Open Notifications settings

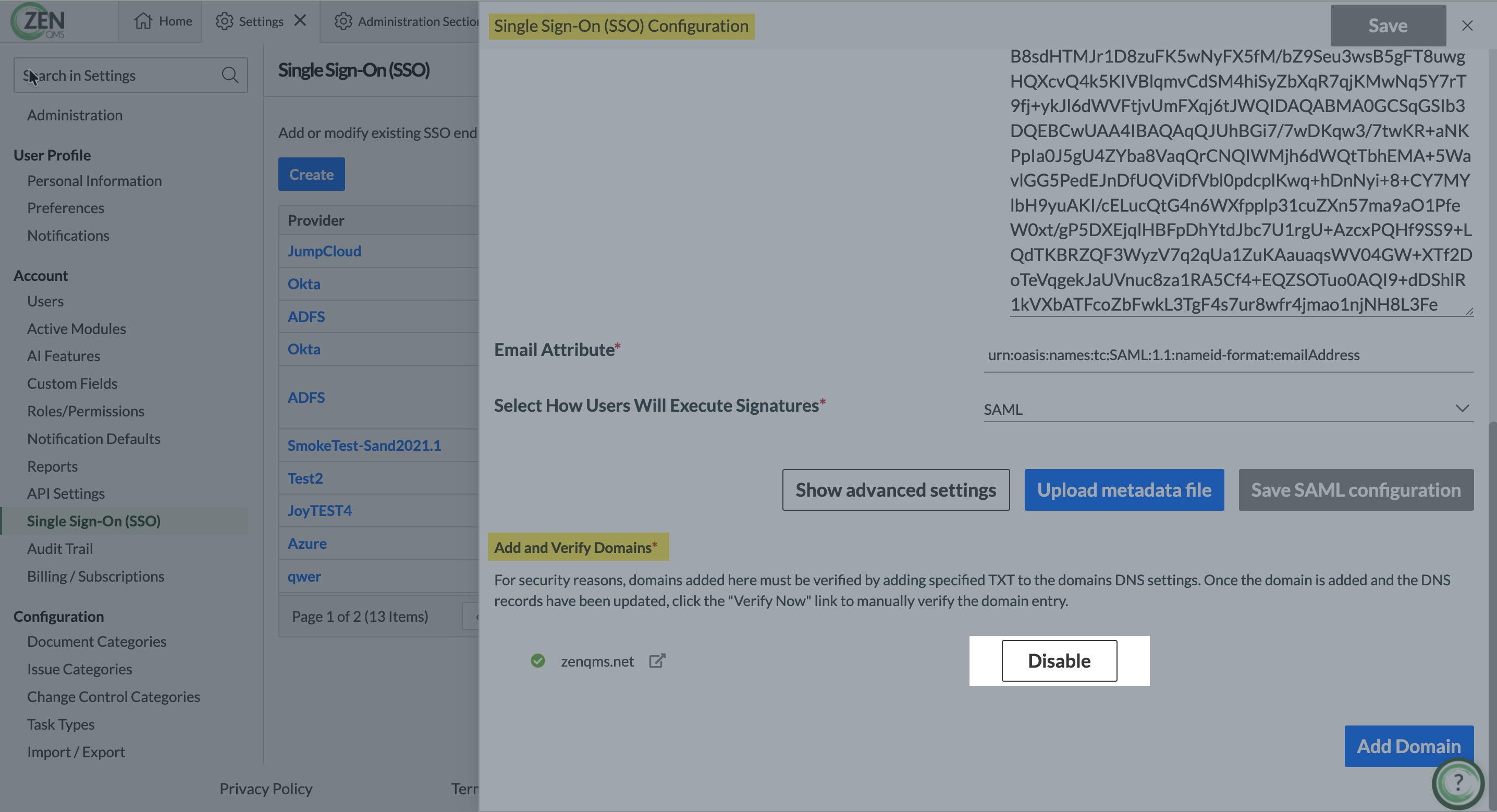pos(68,236)
